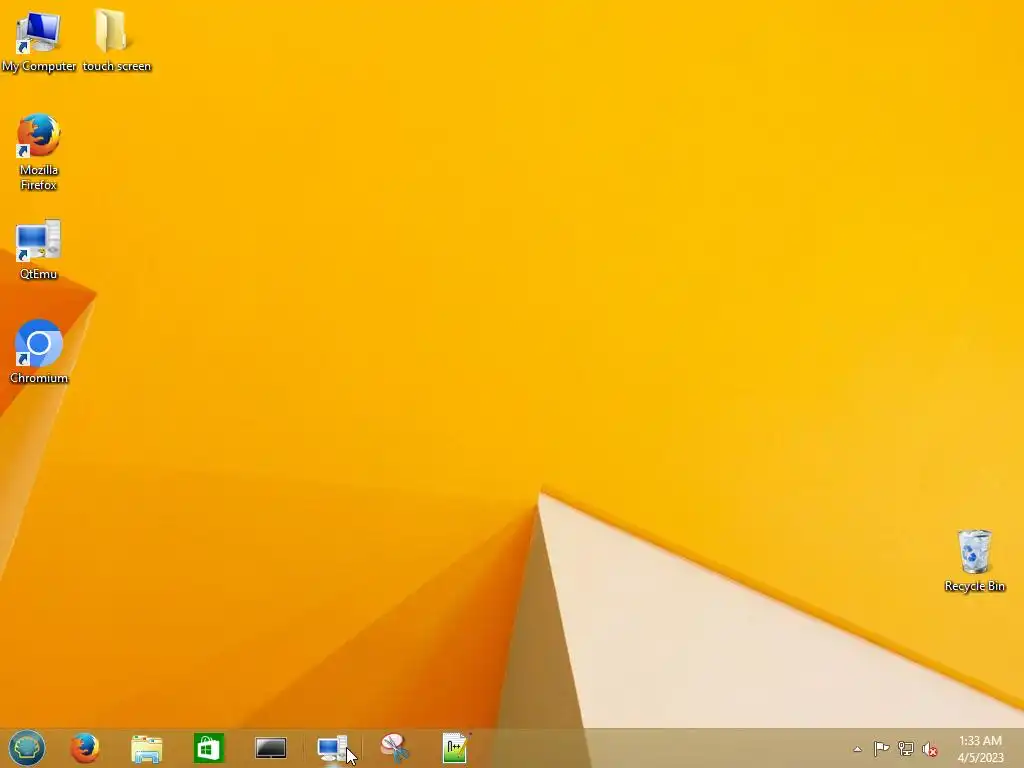Select the My Computer desktop shortcut
This screenshot has width=1024, height=768.
pyautogui.click(x=39, y=40)
